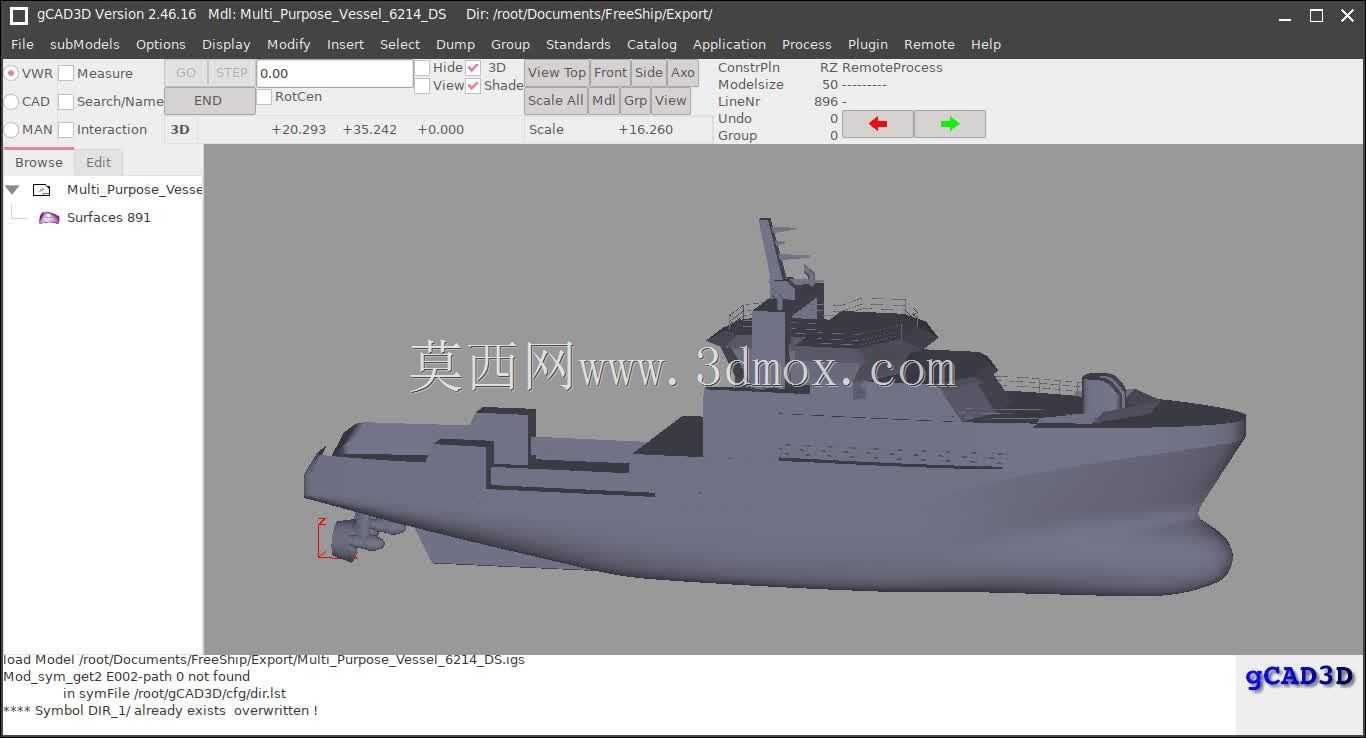This screenshot has width=1366, height=738.
Task: Click the ConstrPln RZ label
Action: pos(778,68)
